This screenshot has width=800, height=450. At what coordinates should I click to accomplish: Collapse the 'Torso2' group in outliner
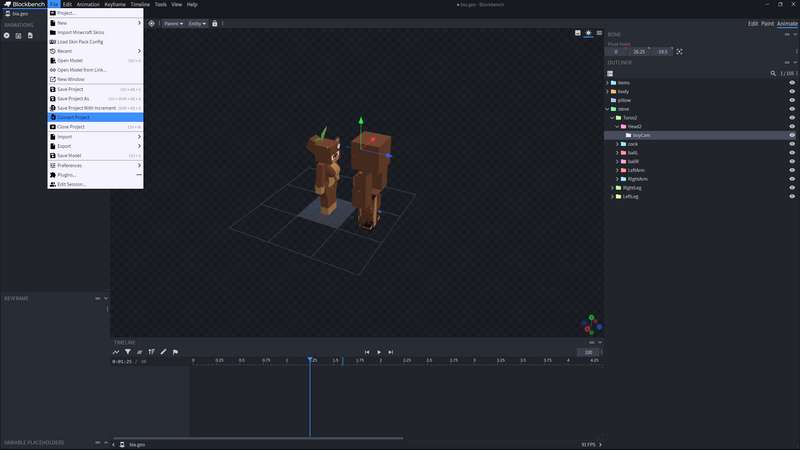pos(612,117)
